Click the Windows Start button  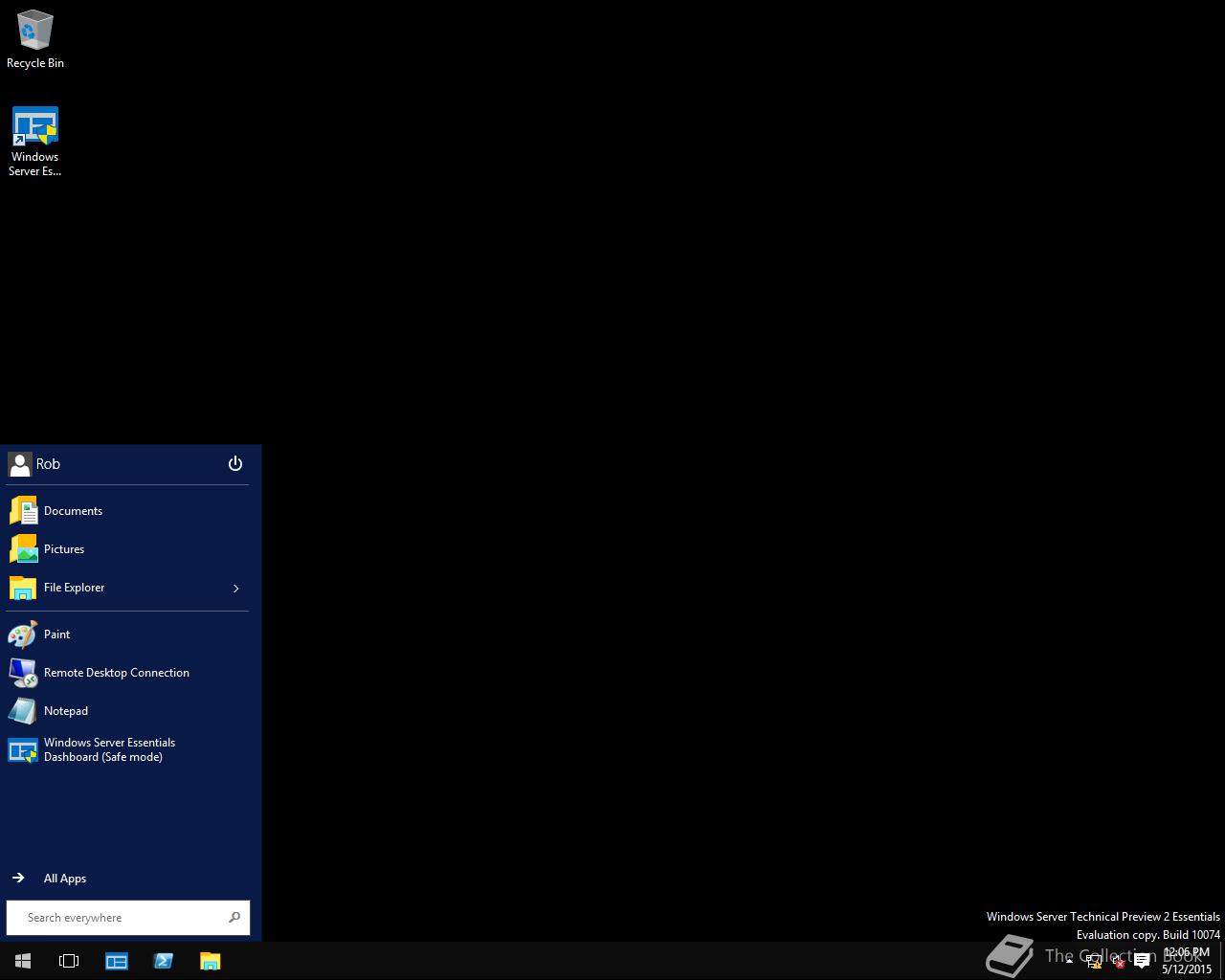pos(23,961)
